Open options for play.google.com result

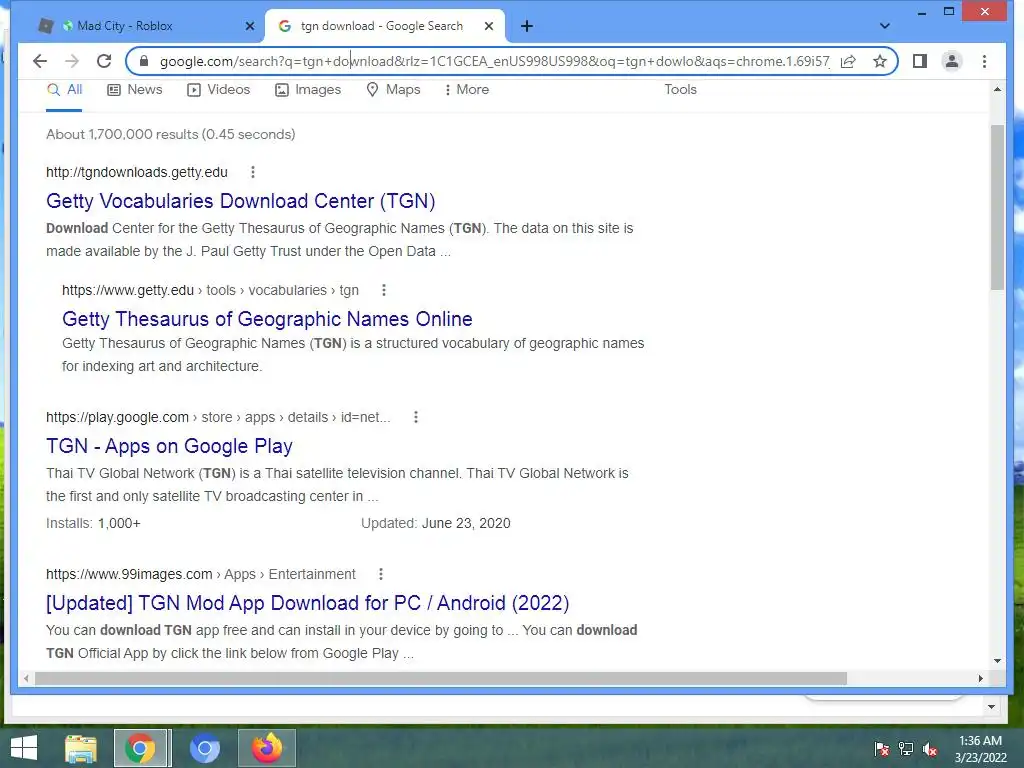click(416, 417)
